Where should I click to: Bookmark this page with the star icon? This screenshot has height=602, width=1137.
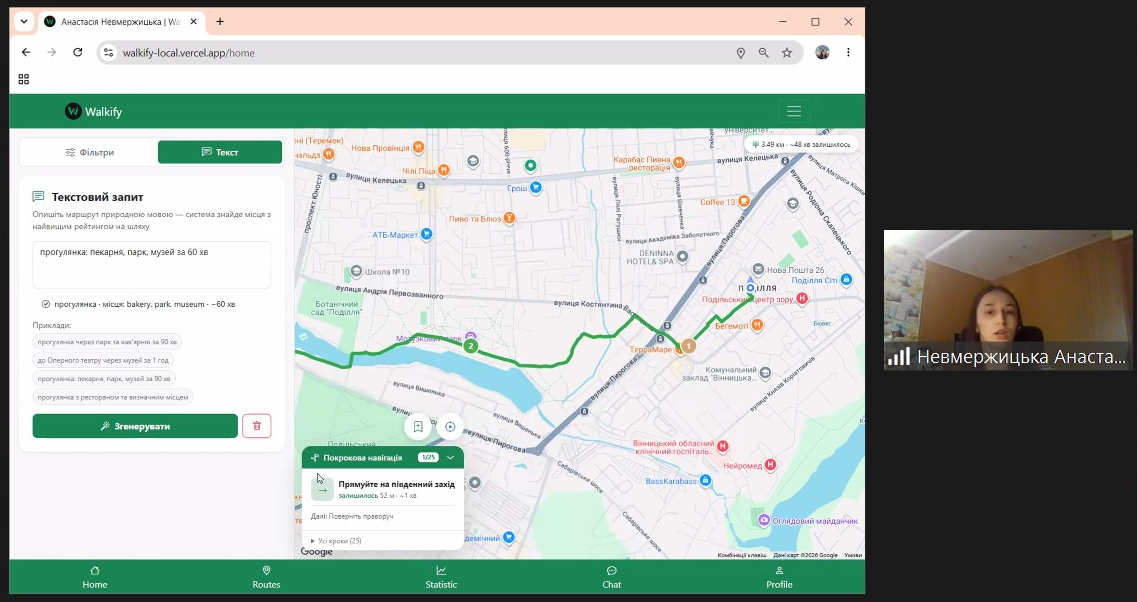coord(787,53)
